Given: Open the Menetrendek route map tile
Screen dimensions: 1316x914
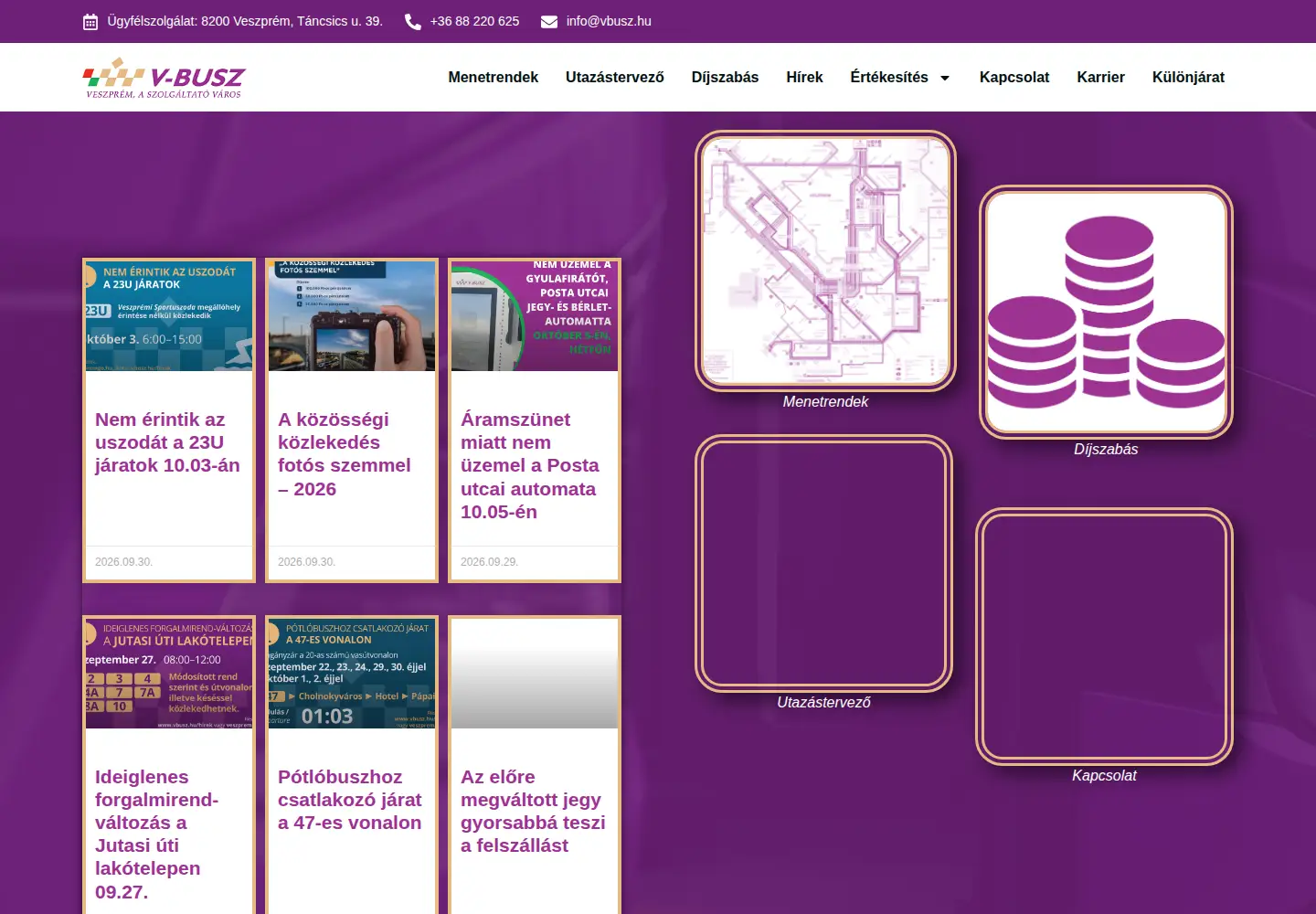Looking at the screenshot, I should point(825,260).
